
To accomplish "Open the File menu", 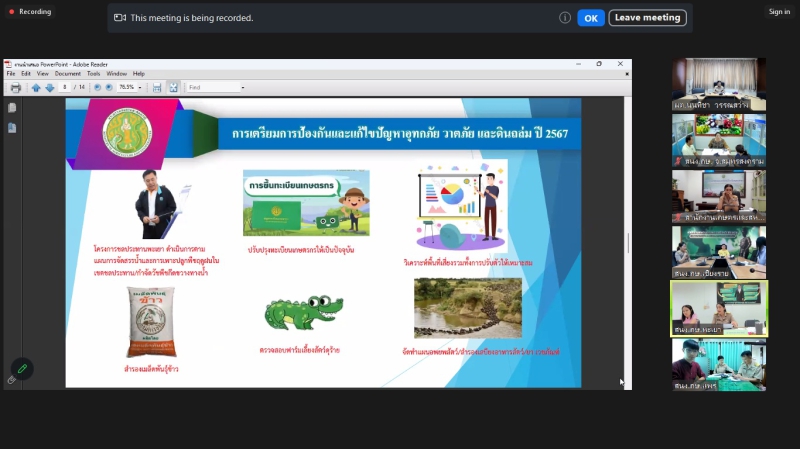I will (11, 73).
